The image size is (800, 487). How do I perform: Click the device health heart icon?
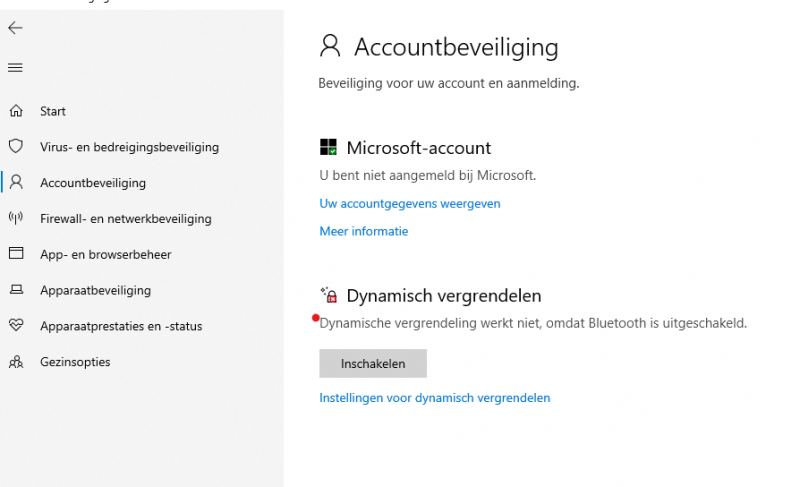tap(15, 326)
